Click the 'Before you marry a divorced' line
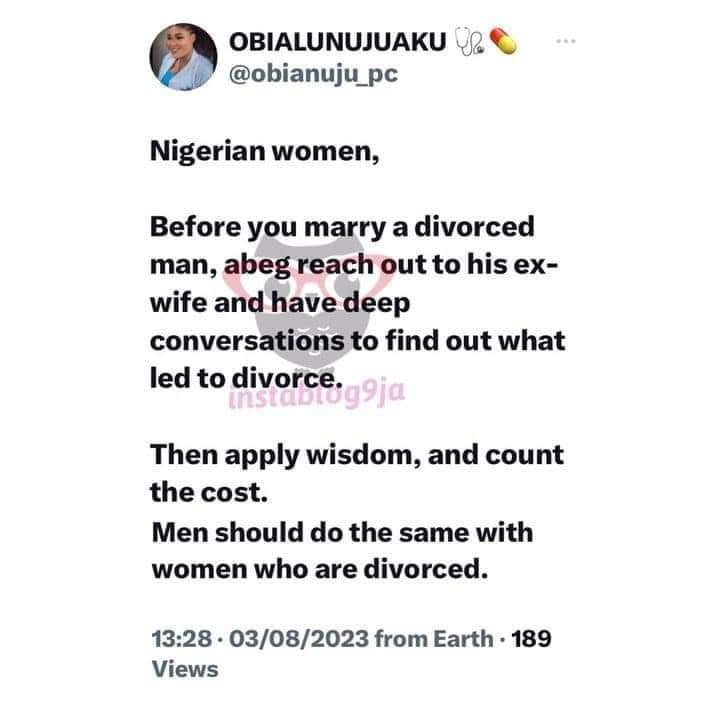Screen dimensions: 720x720 [x=343, y=227]
